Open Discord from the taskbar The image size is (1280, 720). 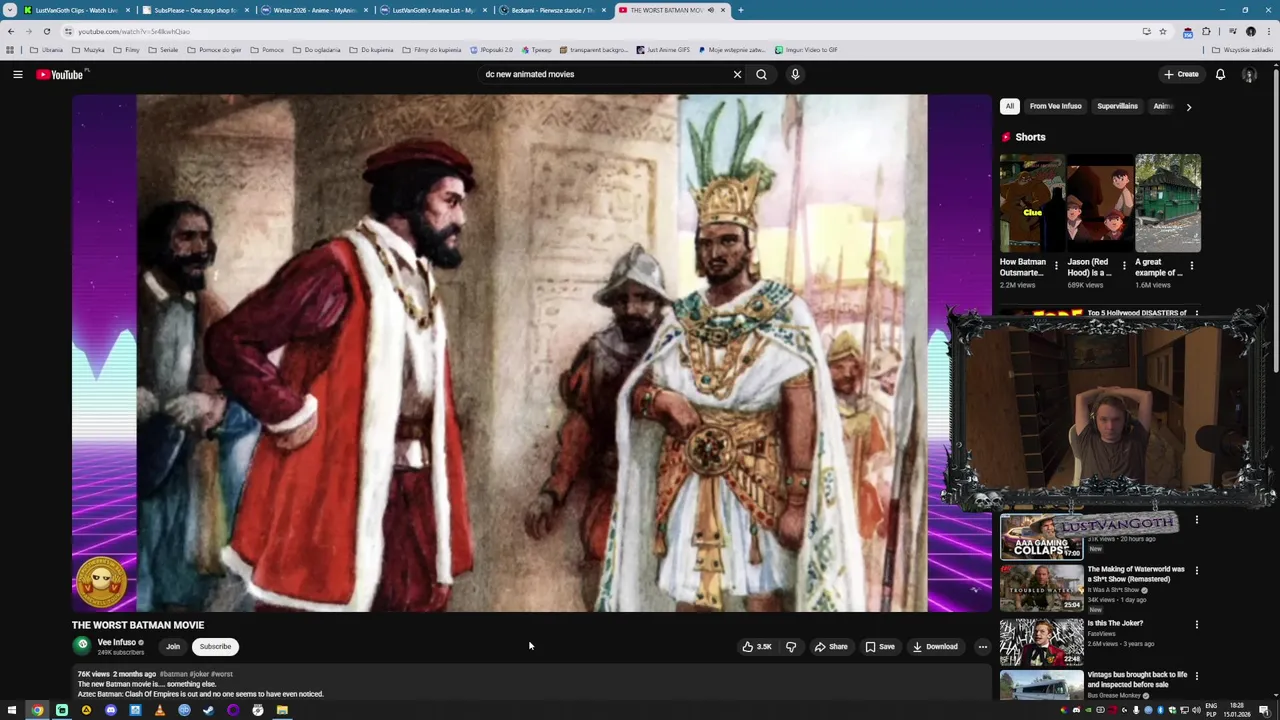tap(110, 710)
